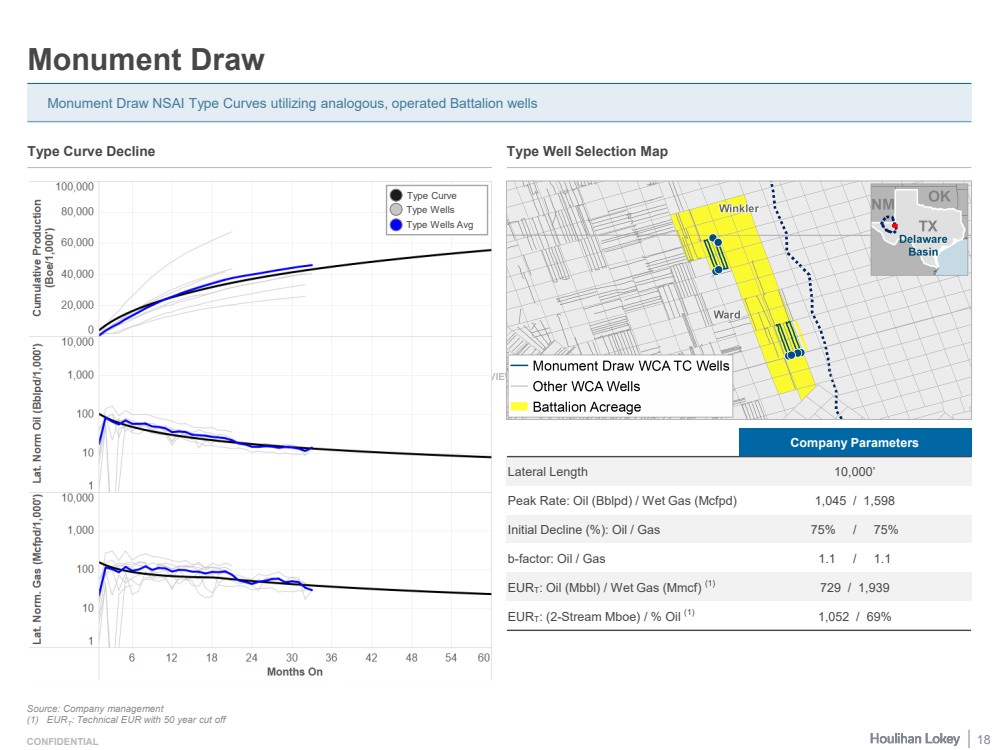
Task: Click the black Type Curve legend circle
Action: coord(397,196)
